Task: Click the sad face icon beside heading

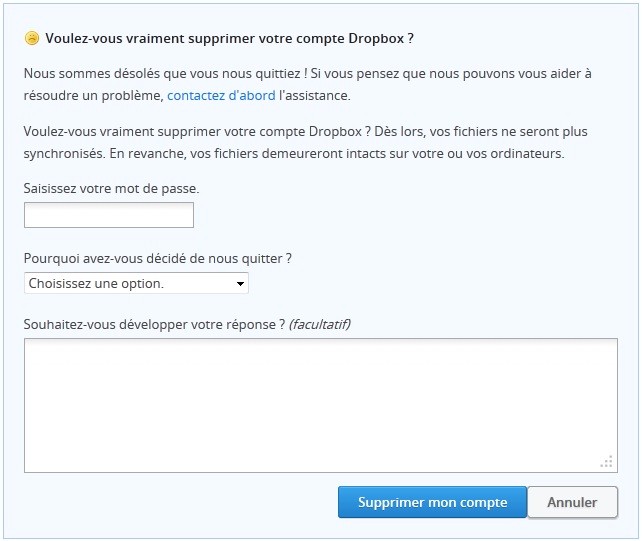Action: [31, 39]
